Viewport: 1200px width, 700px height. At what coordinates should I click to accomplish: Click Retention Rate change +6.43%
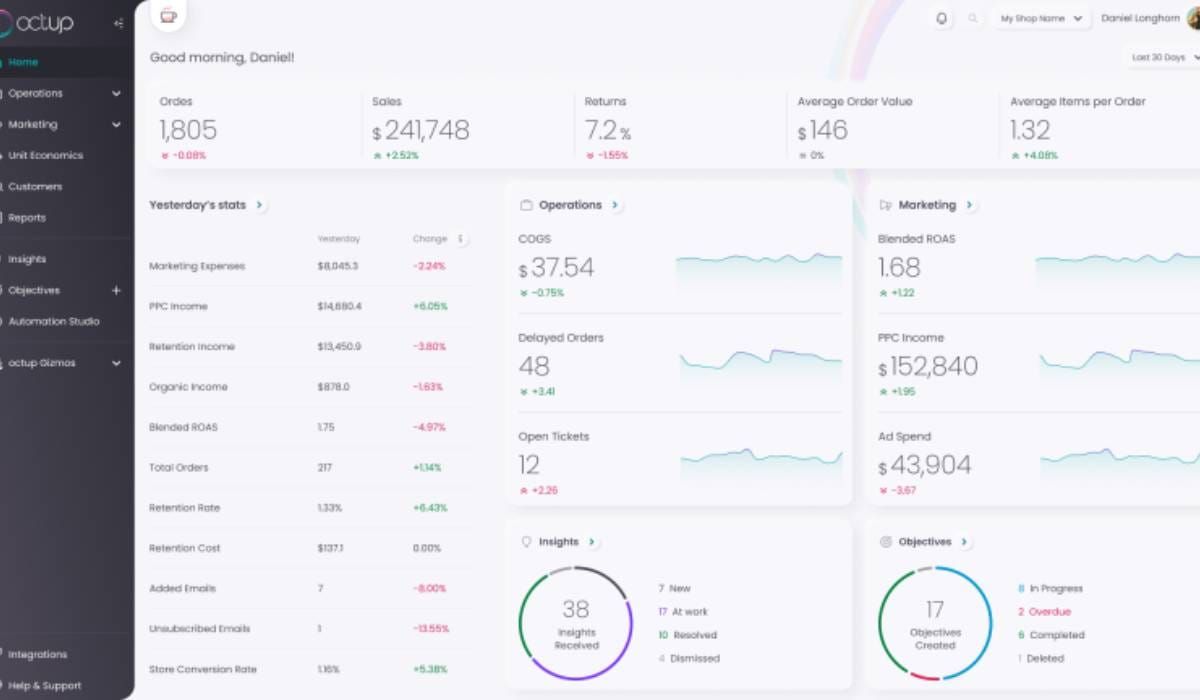(430, 508)
